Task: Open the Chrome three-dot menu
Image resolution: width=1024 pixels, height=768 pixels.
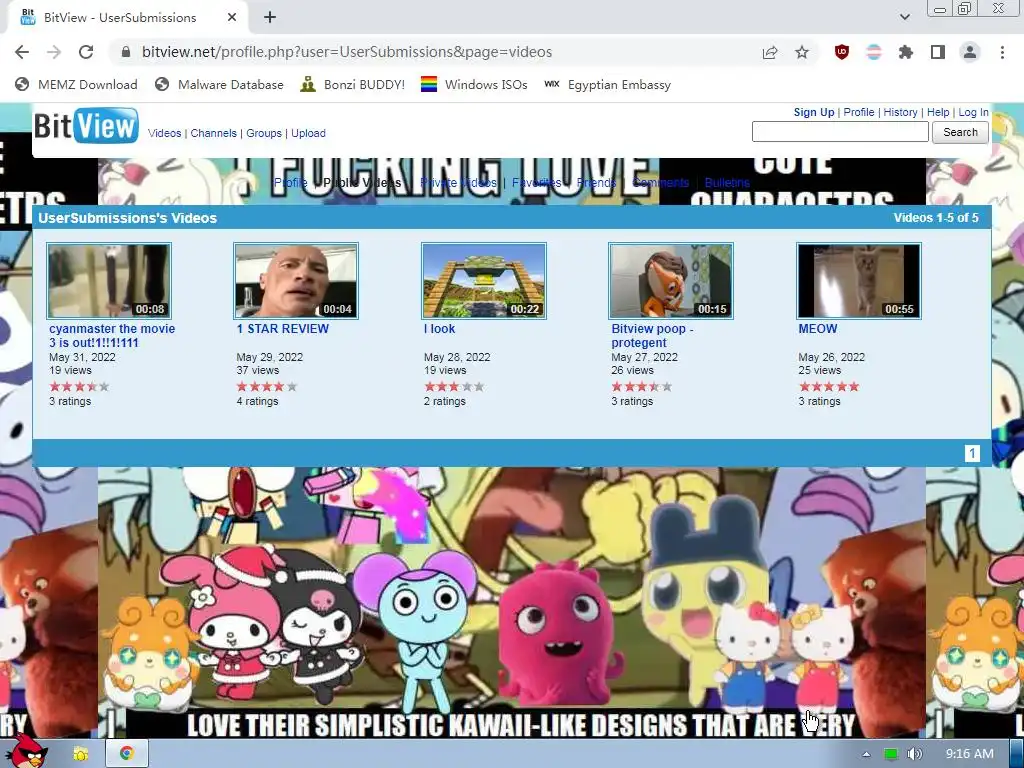Action: tap(1002, 52)
